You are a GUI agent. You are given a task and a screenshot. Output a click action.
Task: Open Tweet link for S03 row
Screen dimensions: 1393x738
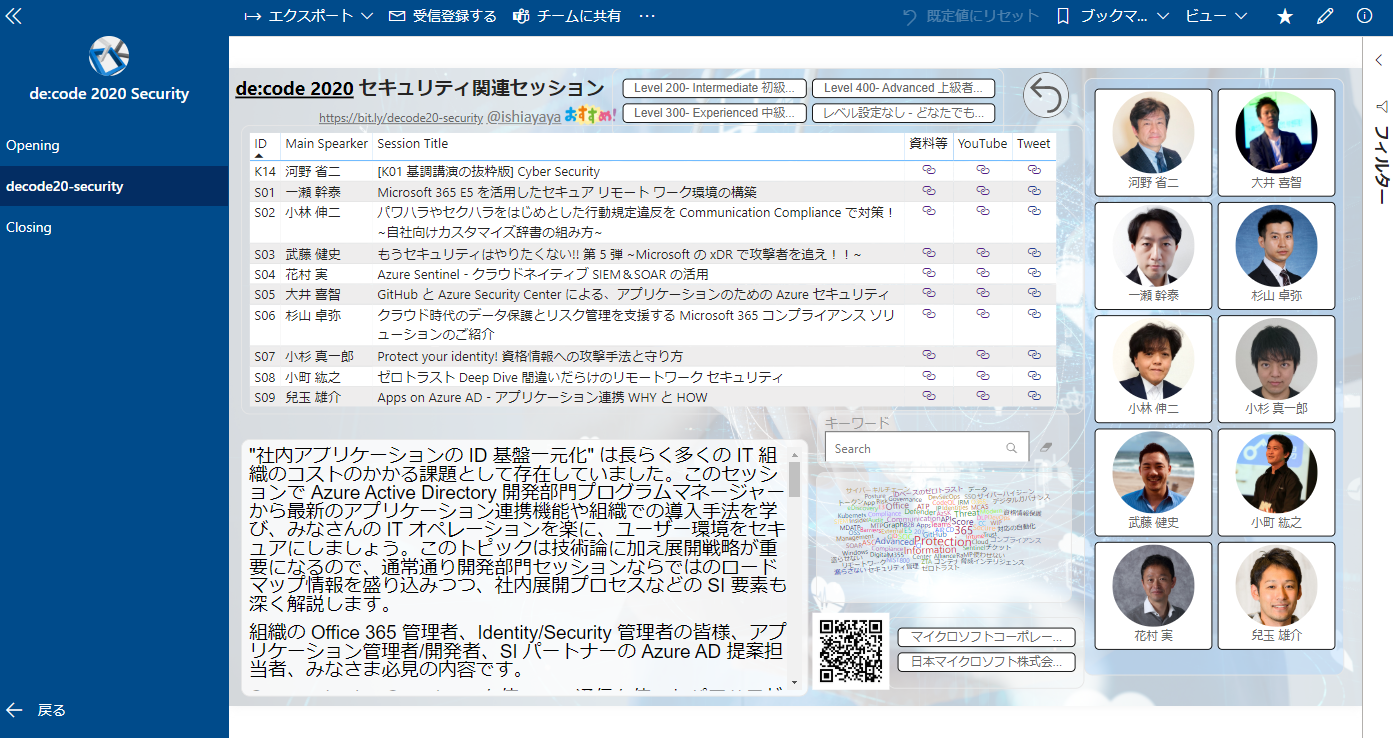click(x=1034, y=253)
